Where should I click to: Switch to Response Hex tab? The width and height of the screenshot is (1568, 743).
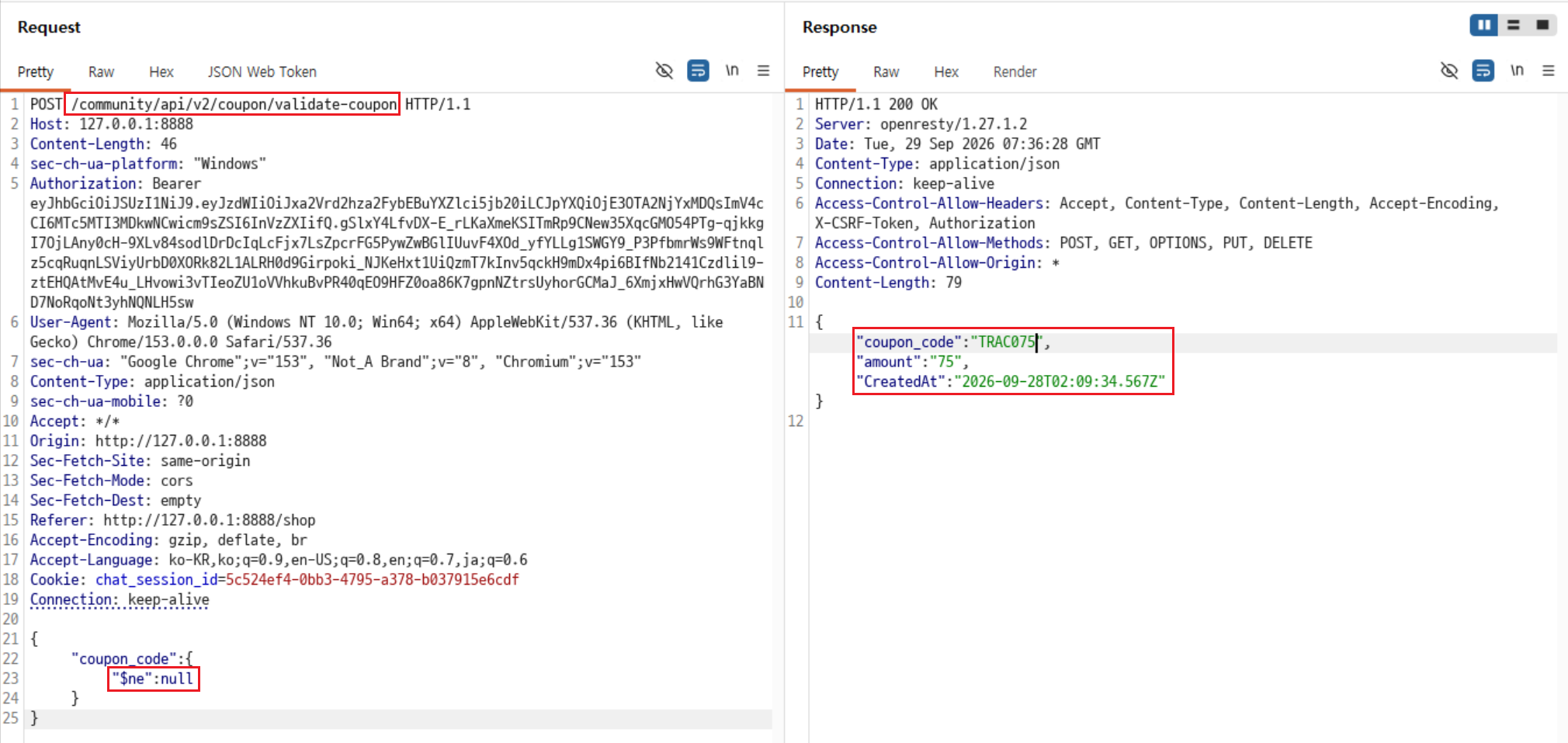946,71
